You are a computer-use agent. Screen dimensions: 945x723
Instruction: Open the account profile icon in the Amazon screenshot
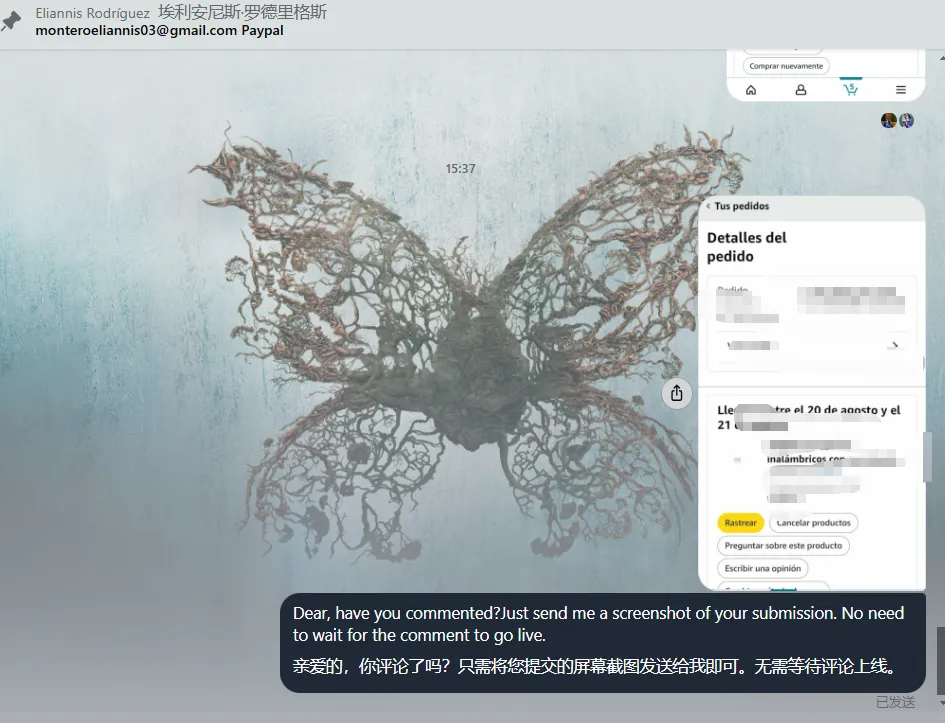click(x=801, y=90)
